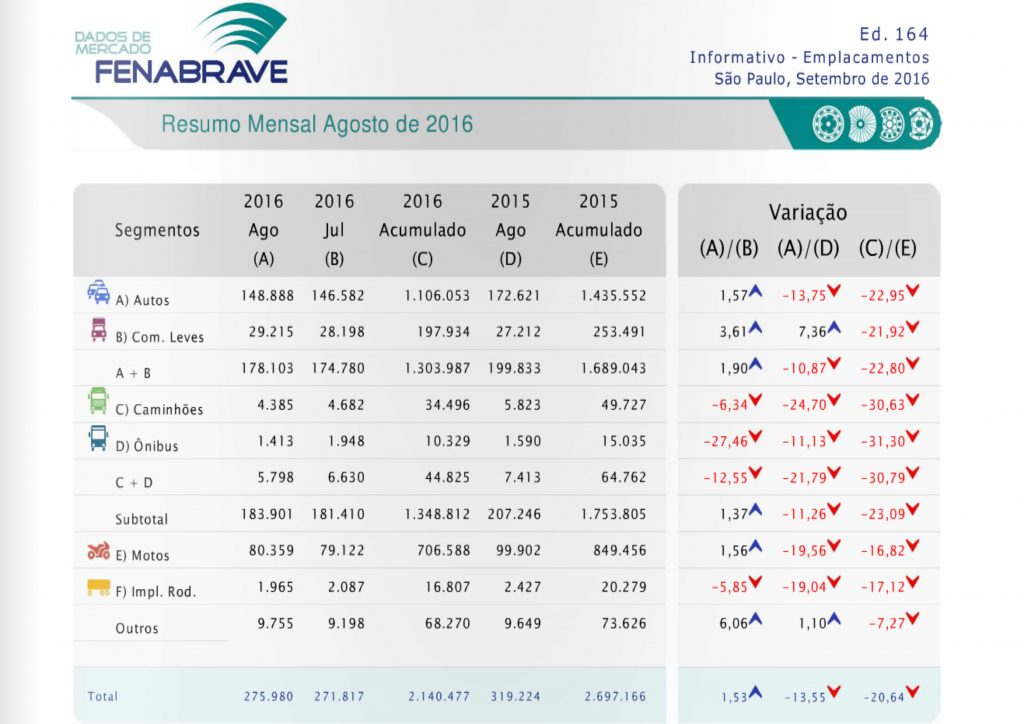Click the Subtotal value 183.901 cell
The width and height of the screenshot is (1024, 724).
click(x=265, y=513)
